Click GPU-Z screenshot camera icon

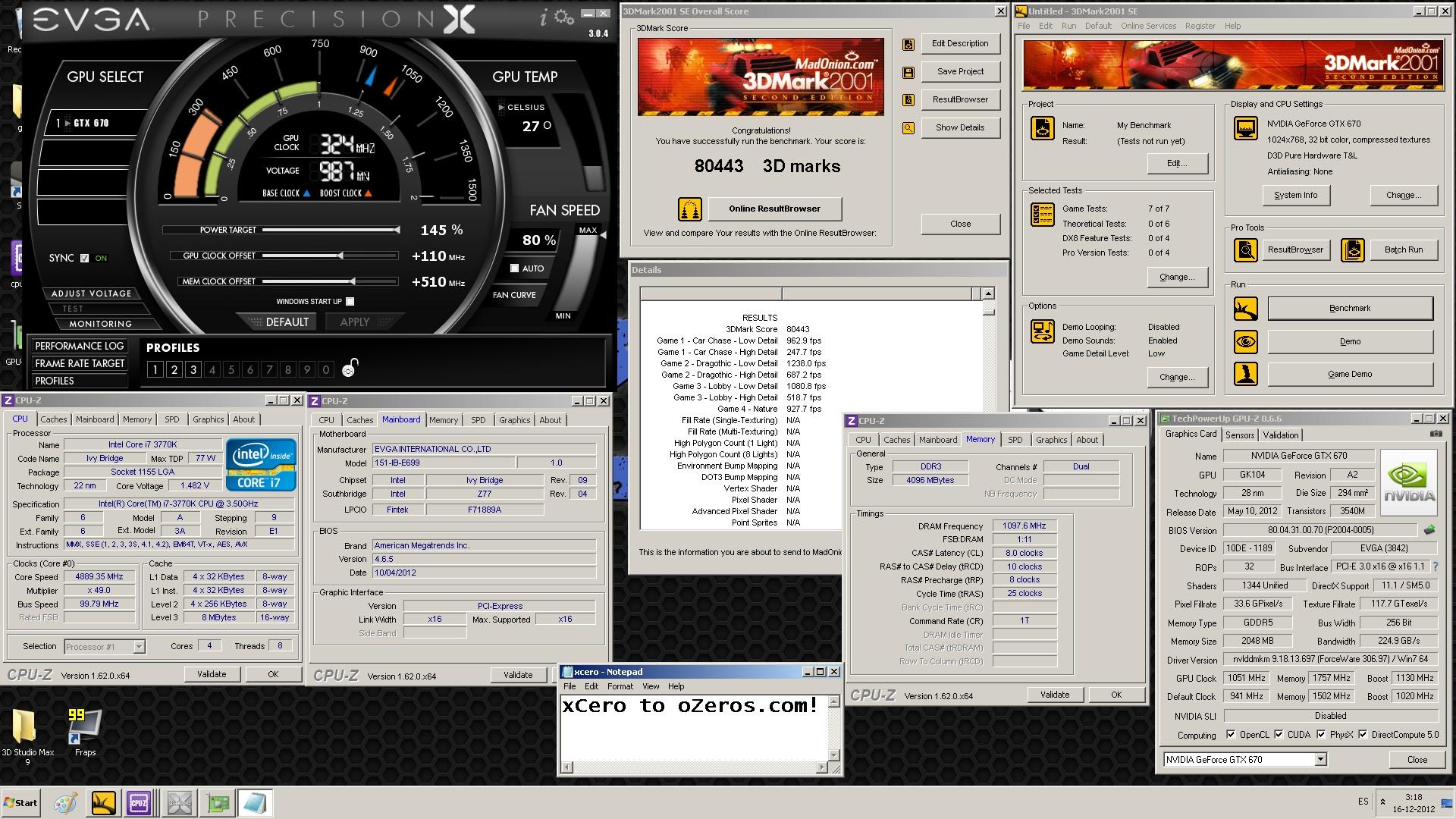[1436, 435]
